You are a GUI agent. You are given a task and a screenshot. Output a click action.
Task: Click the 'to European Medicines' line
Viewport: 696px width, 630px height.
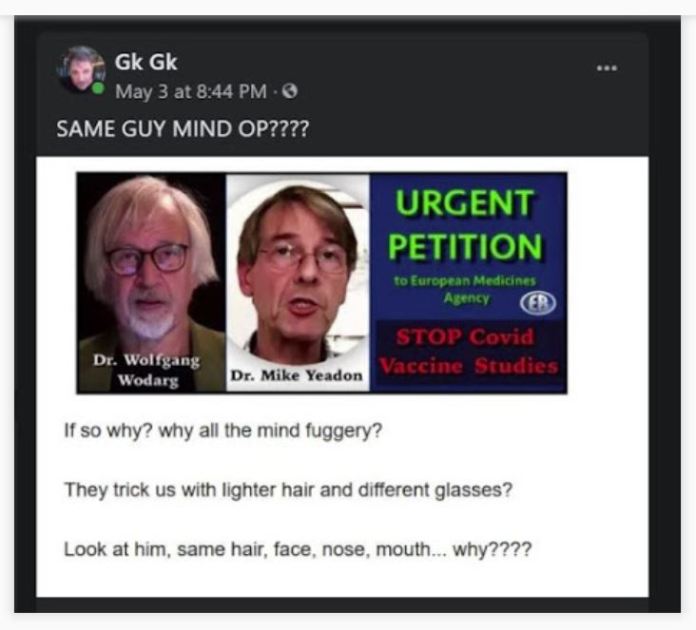pos(465,281)
